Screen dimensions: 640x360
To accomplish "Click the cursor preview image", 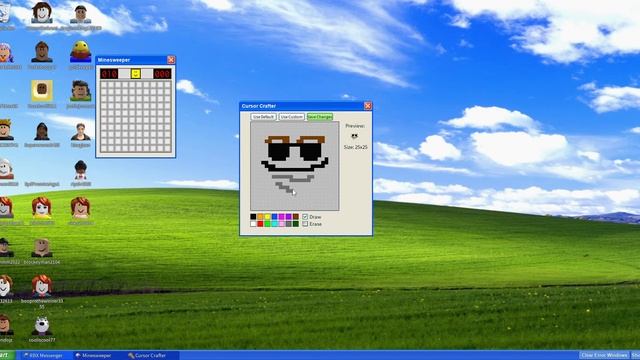I will pyautogui.click(x=354, y=136).
